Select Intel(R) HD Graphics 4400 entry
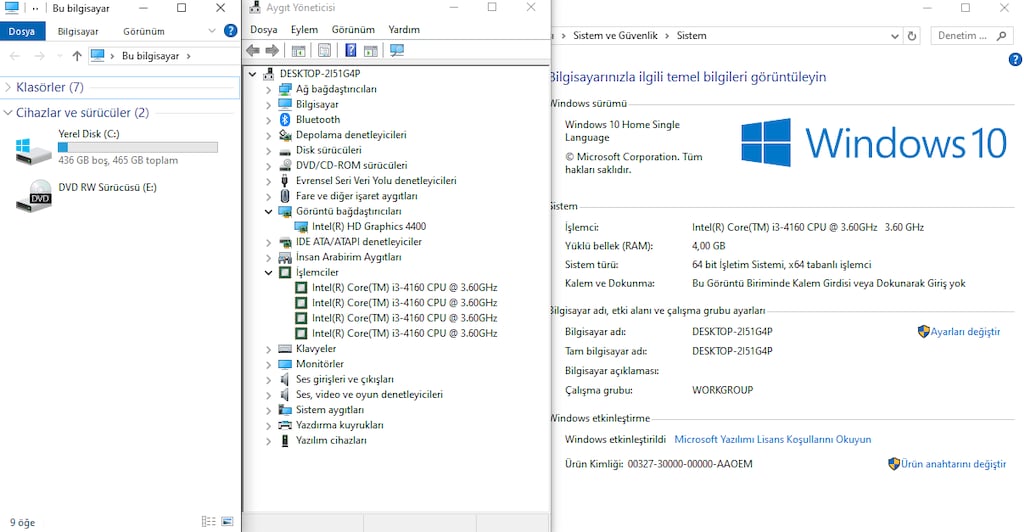 coord(369,227)
